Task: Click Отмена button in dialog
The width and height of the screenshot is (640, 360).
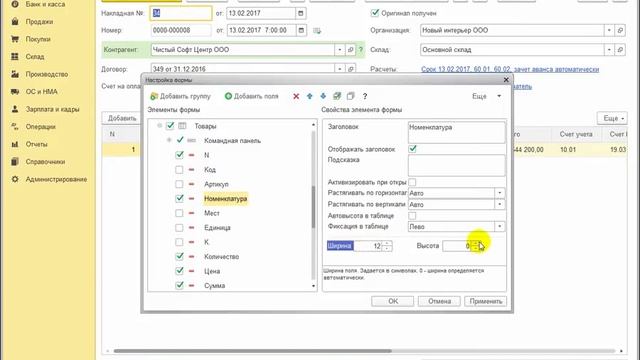Action: [x=439, y=301]
